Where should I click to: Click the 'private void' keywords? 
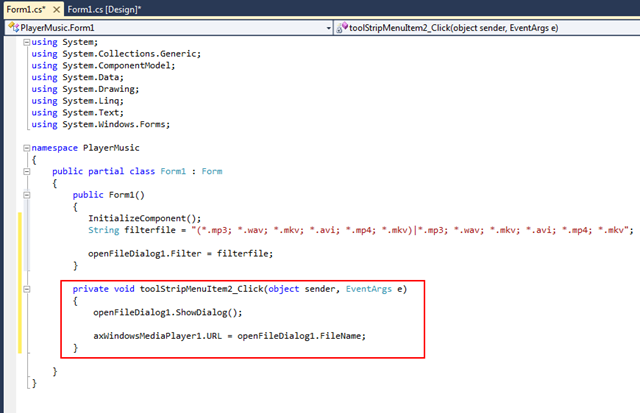[104, 289]
